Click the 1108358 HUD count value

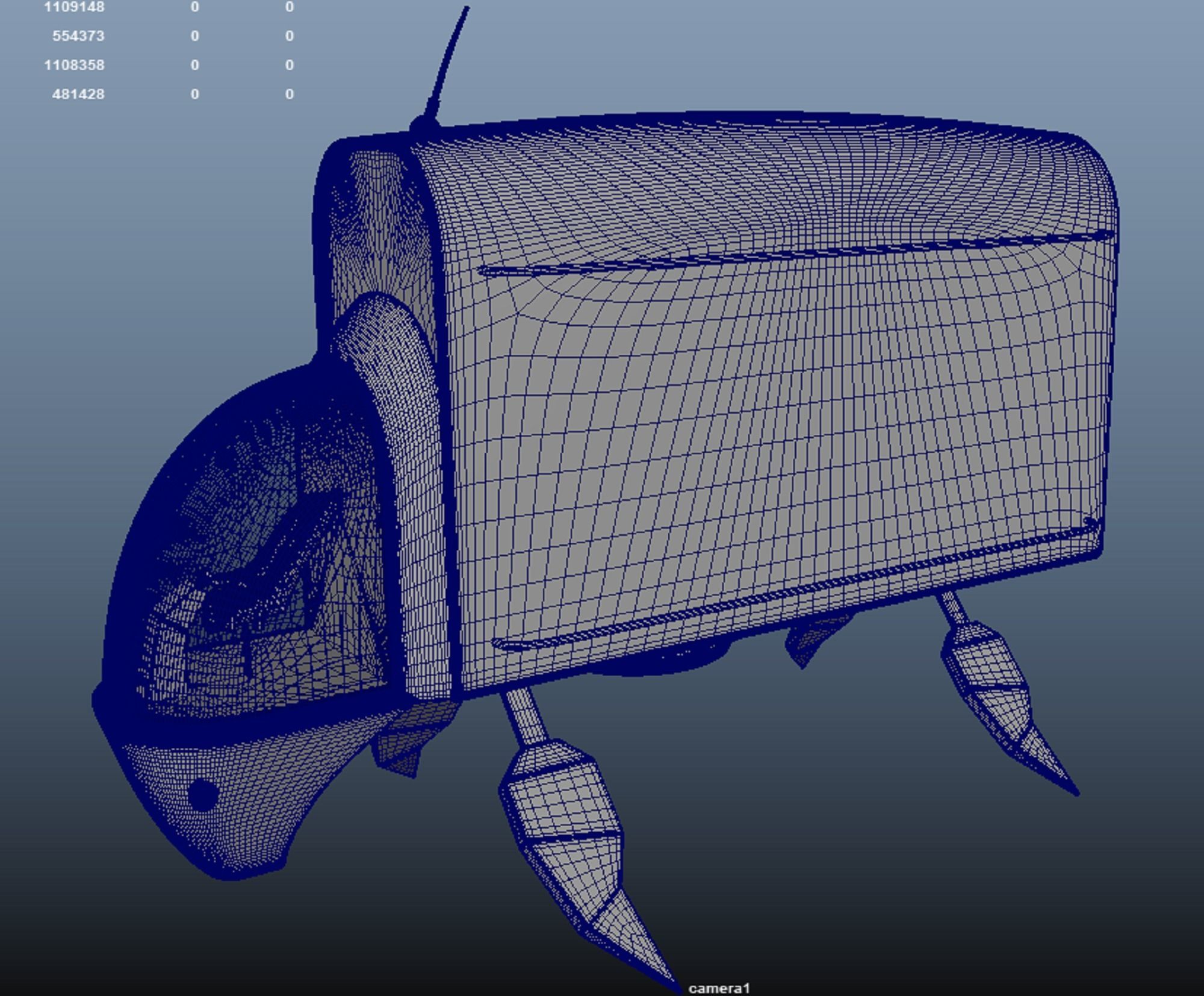click(74, 65)
